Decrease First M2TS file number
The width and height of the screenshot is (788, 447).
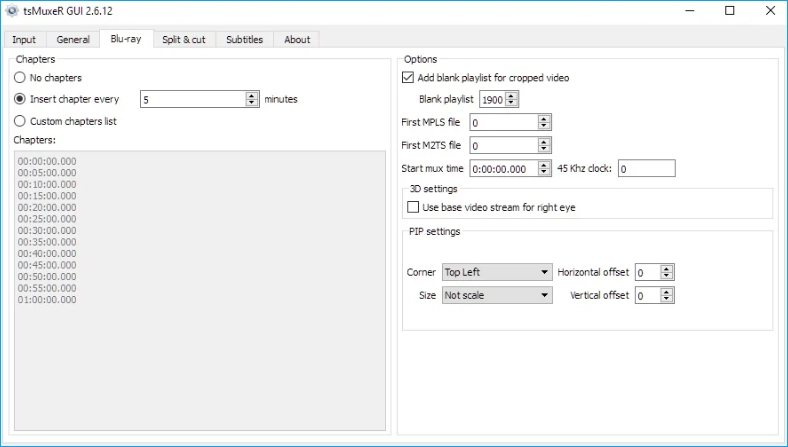pos(544,149)
